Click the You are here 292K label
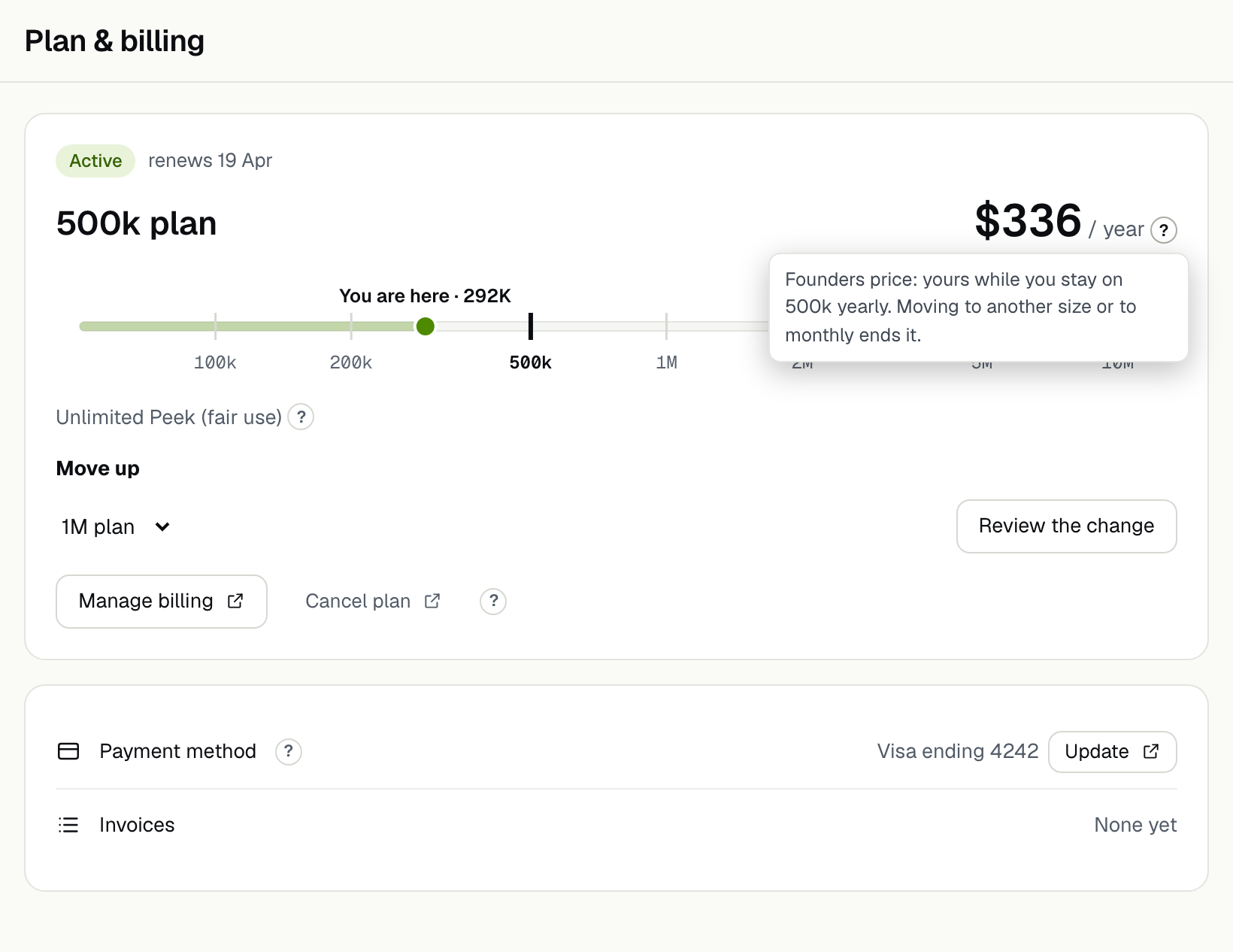This screenshot has height=952, width=1233. point(425,296)
